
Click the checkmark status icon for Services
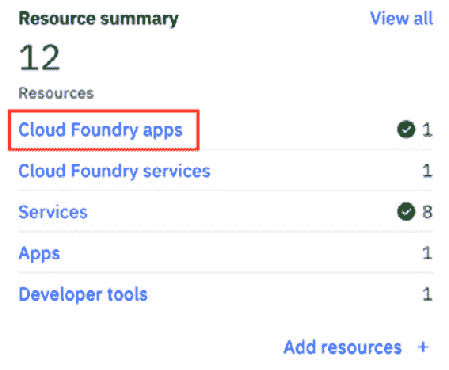click(406, 212)
